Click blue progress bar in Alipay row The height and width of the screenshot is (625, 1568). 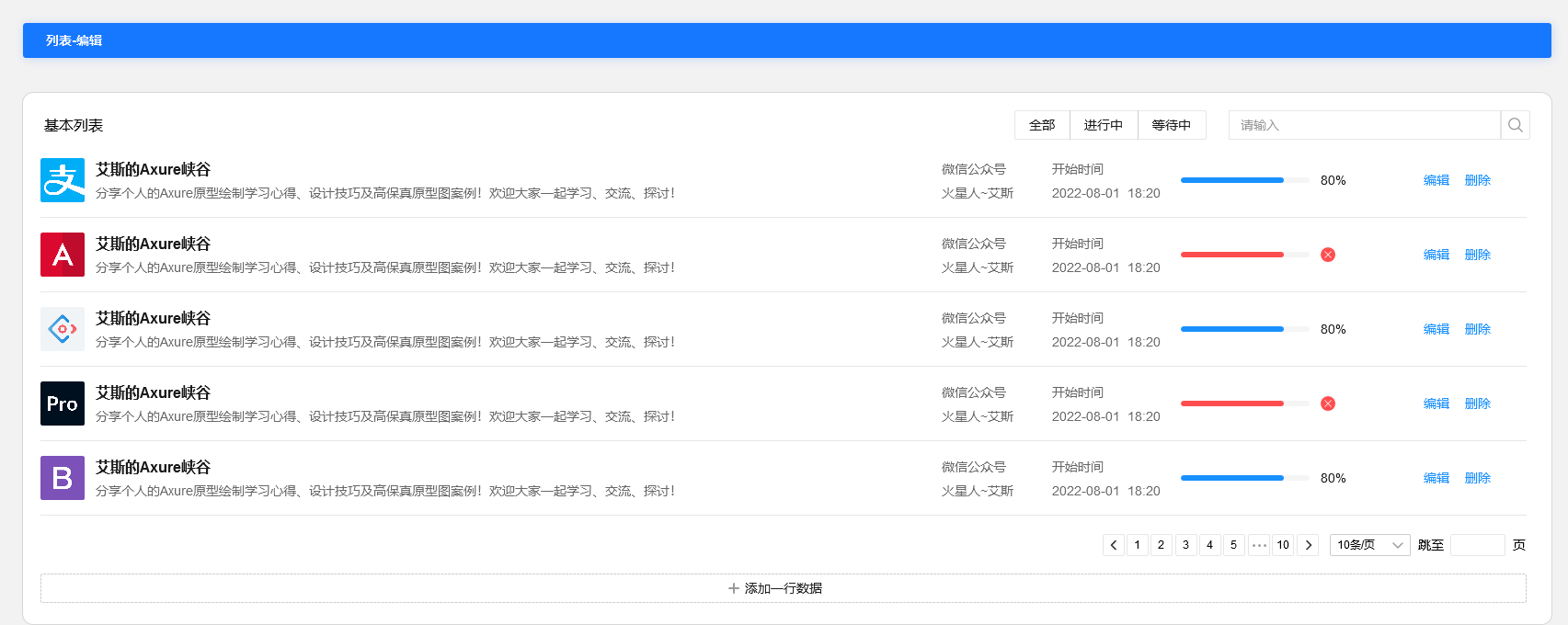point(1232,180)
